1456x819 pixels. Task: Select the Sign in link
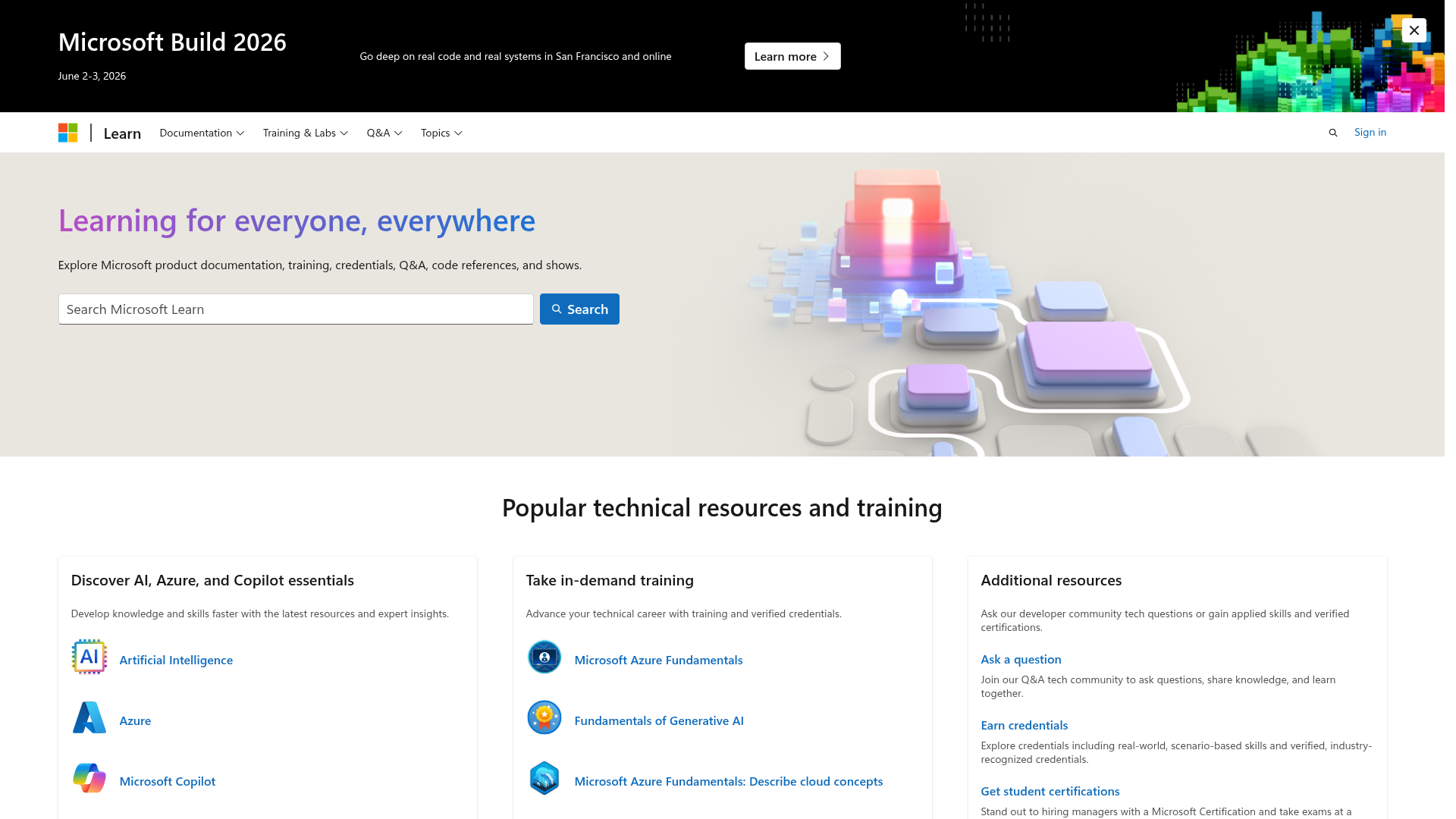[x=1370, y=132]
